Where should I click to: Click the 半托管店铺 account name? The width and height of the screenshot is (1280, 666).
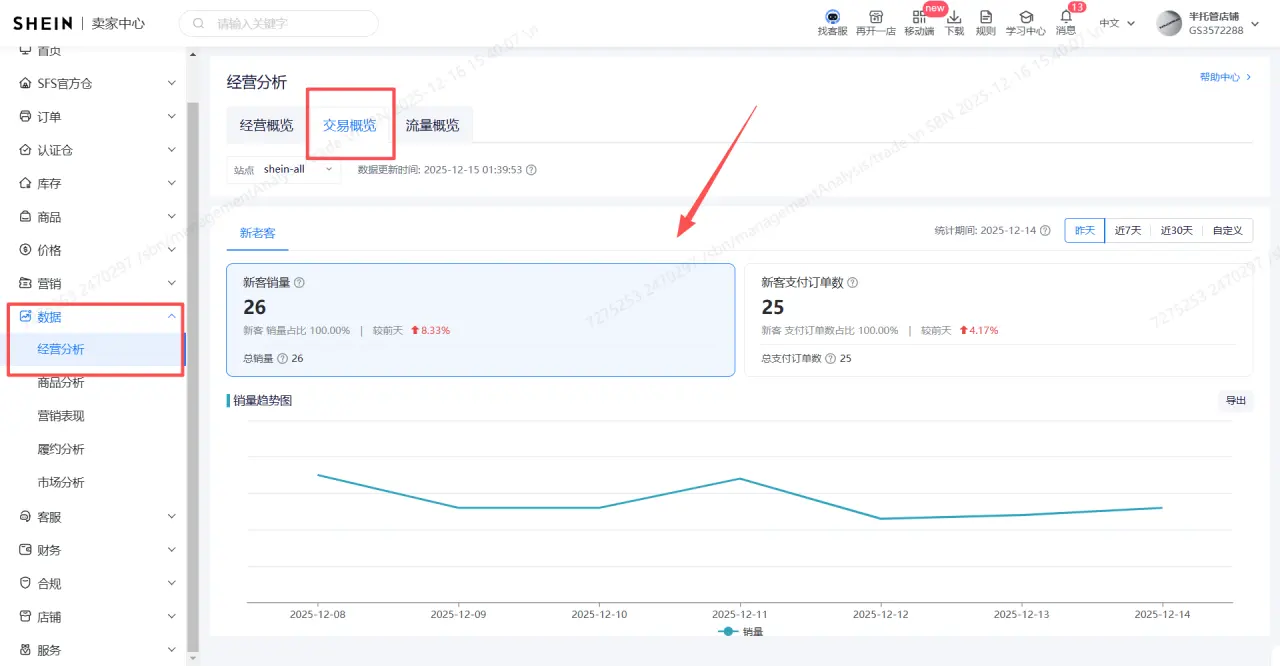coord(1214,16)
